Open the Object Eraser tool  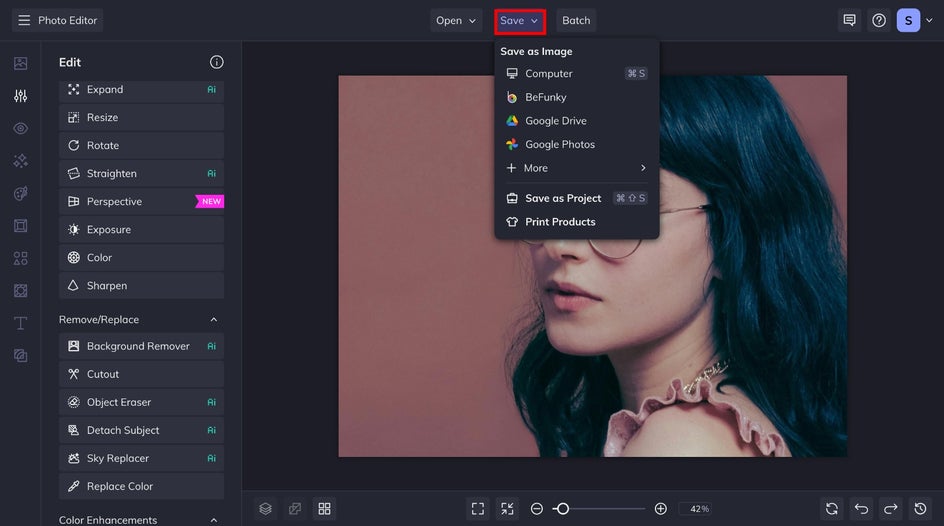coord(141,402)
